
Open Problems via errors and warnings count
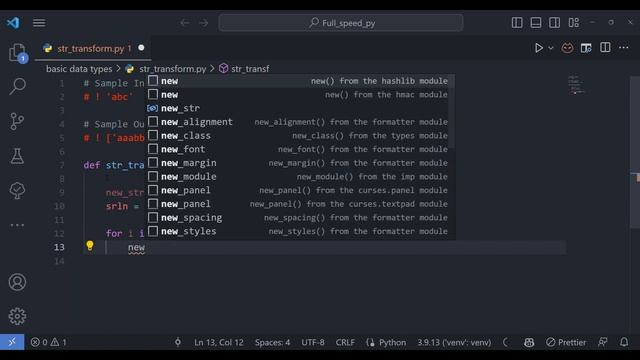[x=49, y=342]
